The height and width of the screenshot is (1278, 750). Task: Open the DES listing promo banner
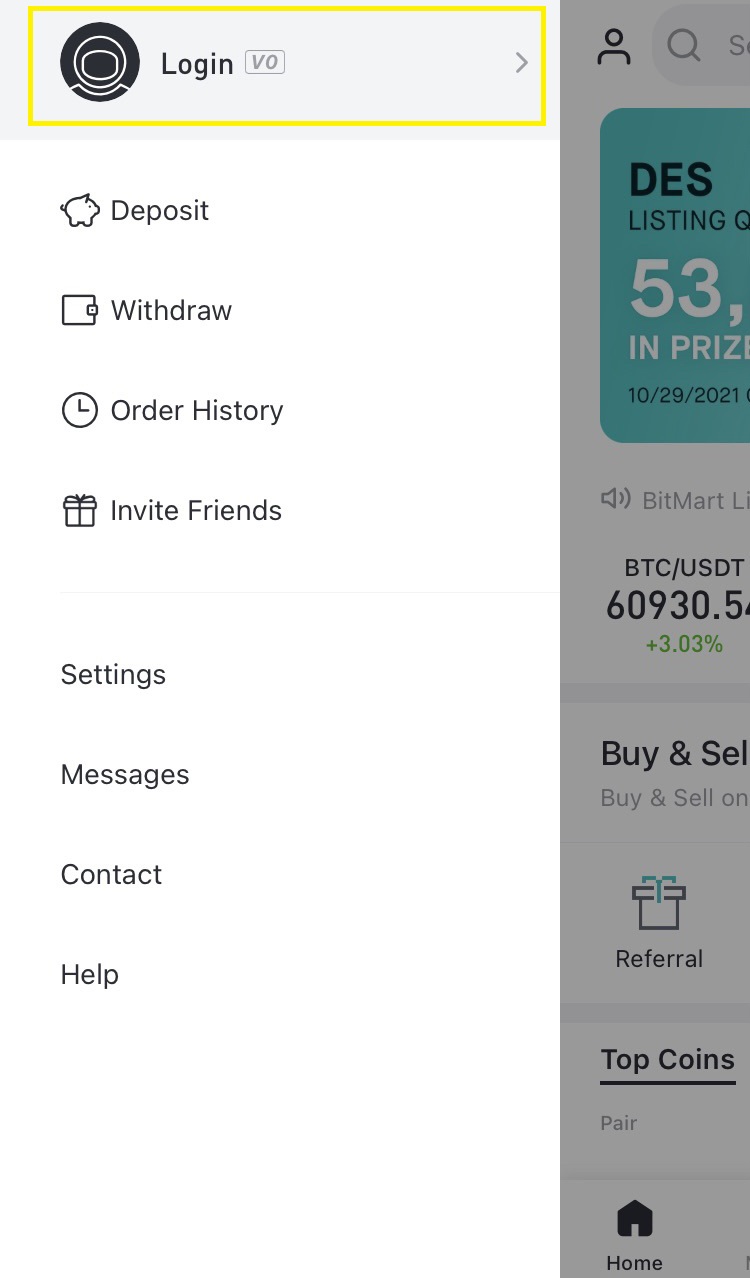click(675, 275)
